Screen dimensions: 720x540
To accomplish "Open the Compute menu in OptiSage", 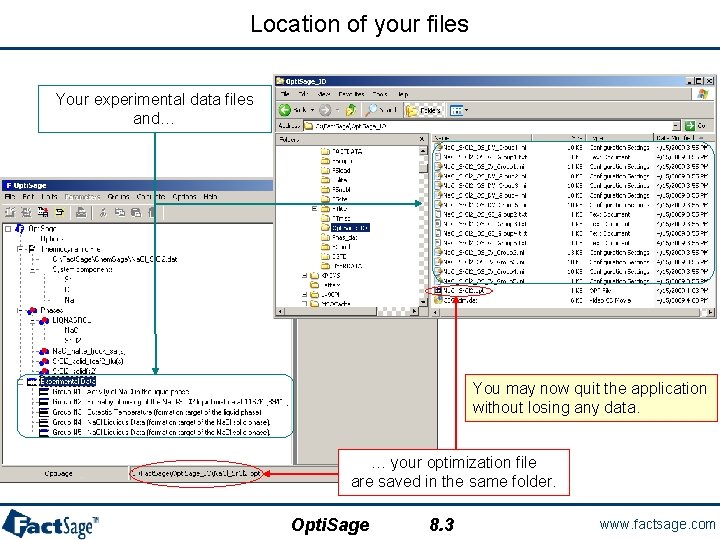I will pyautogui.click(x=151, y=197).
